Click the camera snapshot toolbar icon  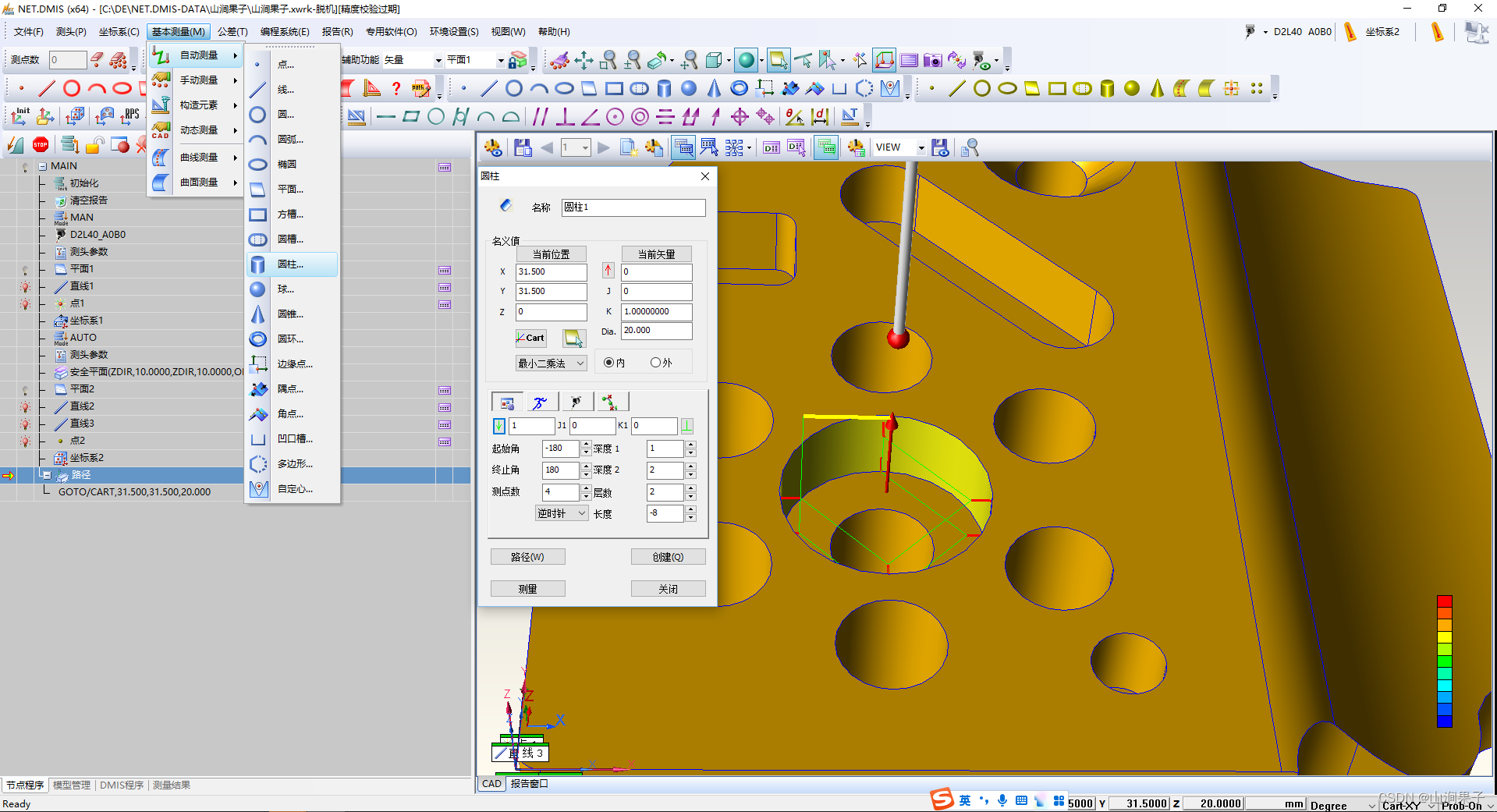(932, 60)
